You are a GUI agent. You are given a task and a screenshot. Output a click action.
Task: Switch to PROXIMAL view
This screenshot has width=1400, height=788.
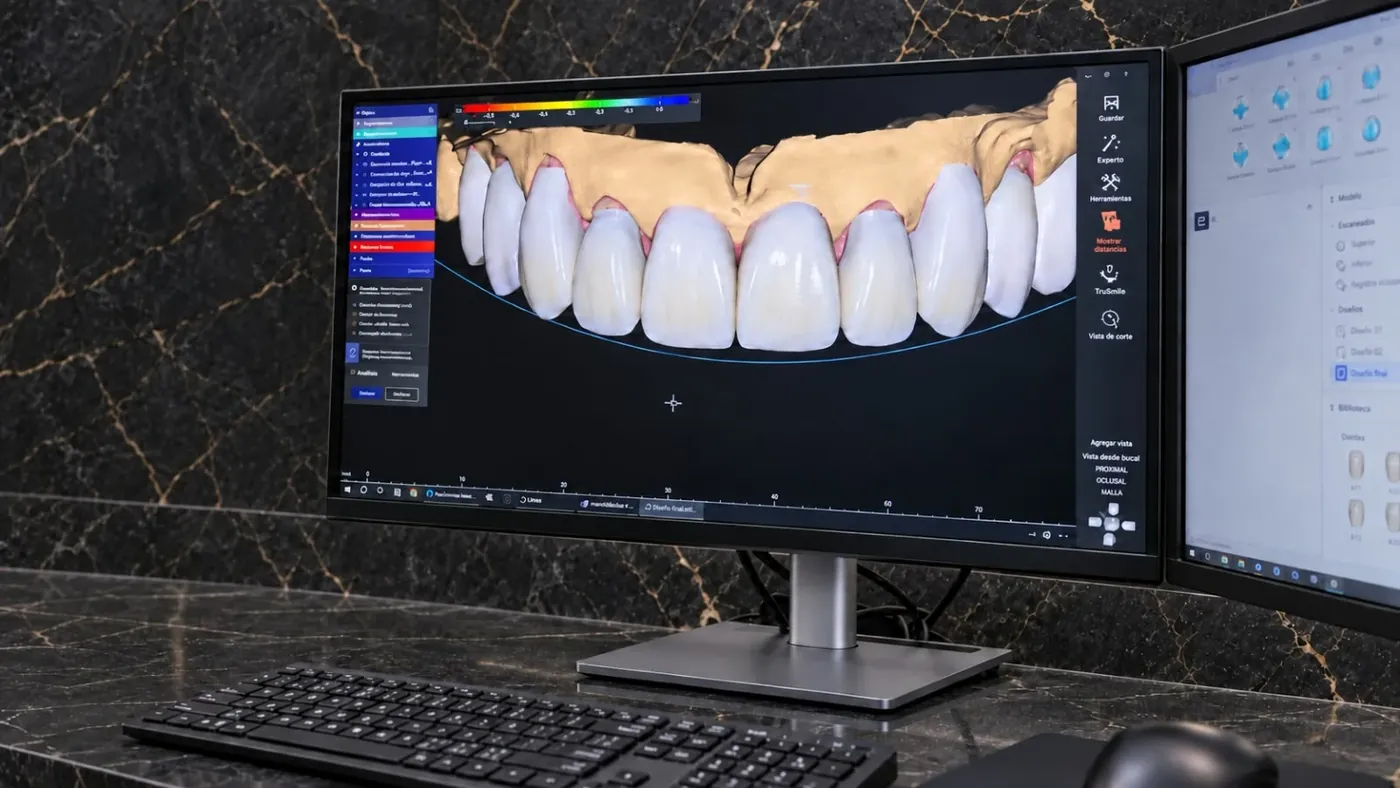[1111, 469]
